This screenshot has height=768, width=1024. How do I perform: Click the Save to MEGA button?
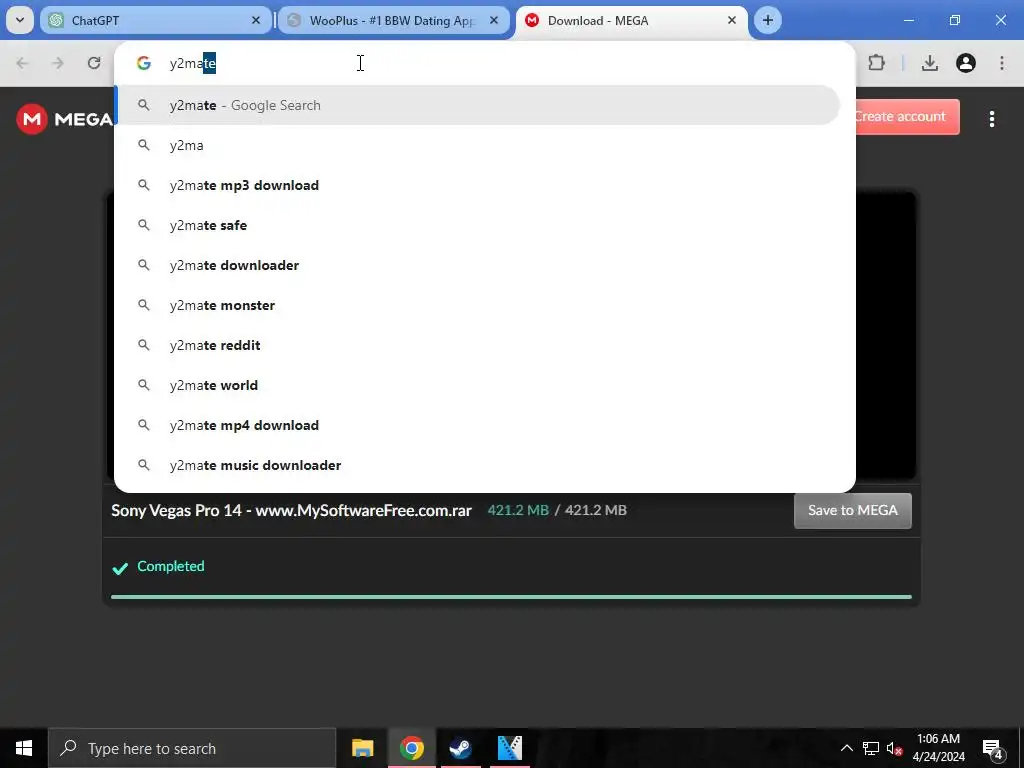point(852,511)
